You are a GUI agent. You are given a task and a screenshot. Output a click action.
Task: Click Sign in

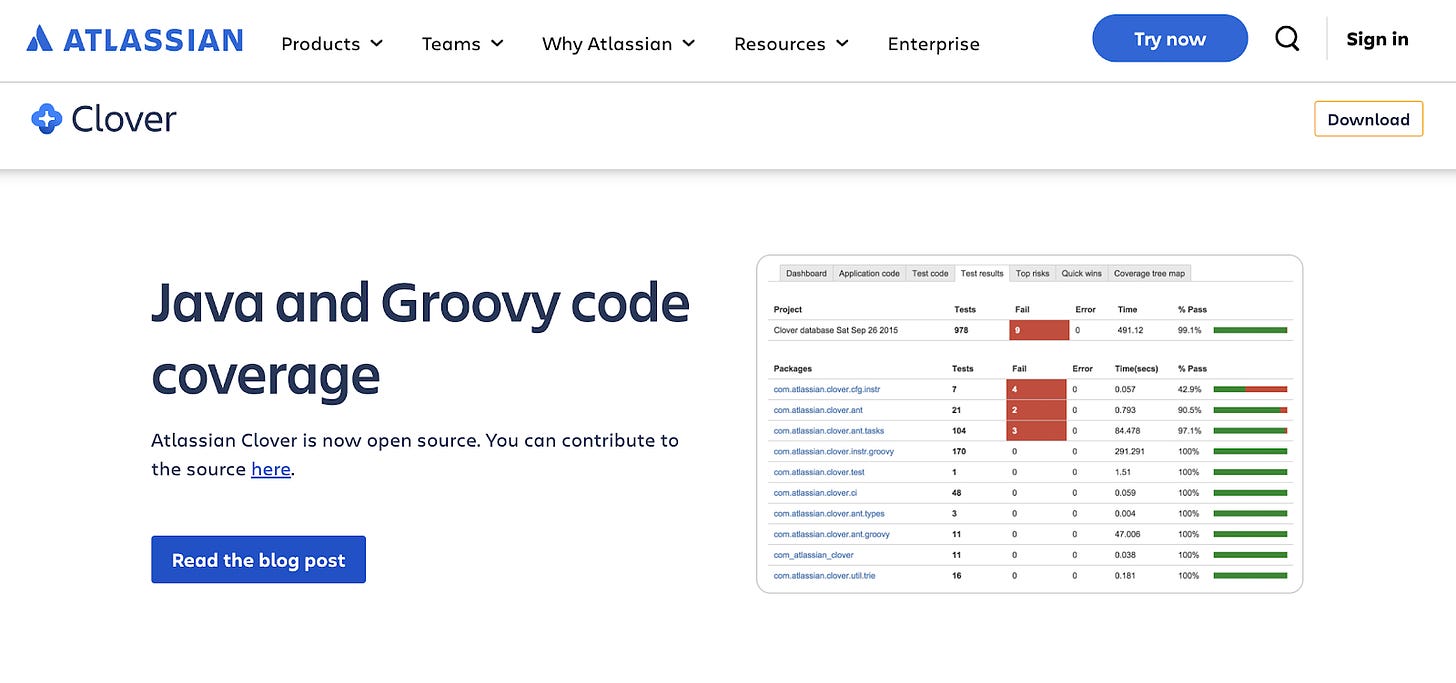pos(1377,39)
